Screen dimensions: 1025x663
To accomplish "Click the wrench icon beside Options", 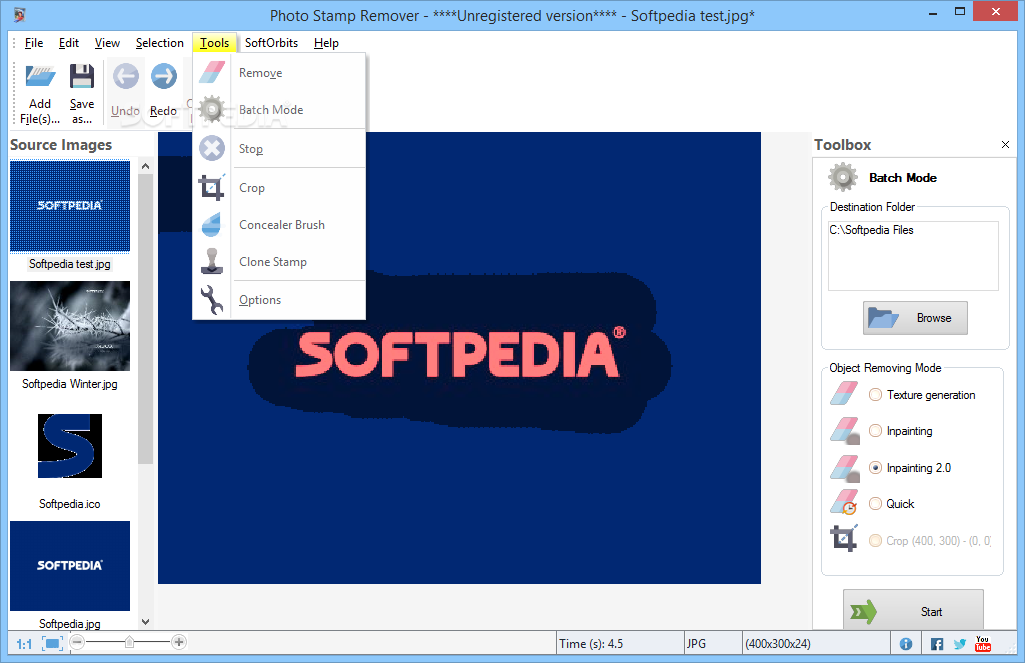I will [212, 300].
